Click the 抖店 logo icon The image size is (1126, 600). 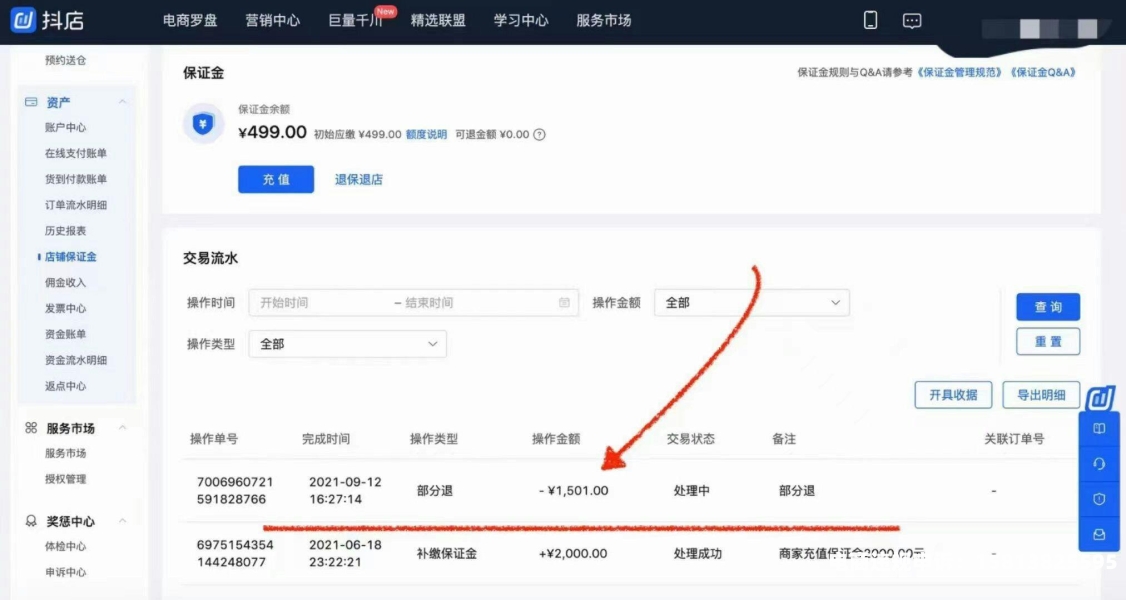pyautogui.click(x=23, y=20)
